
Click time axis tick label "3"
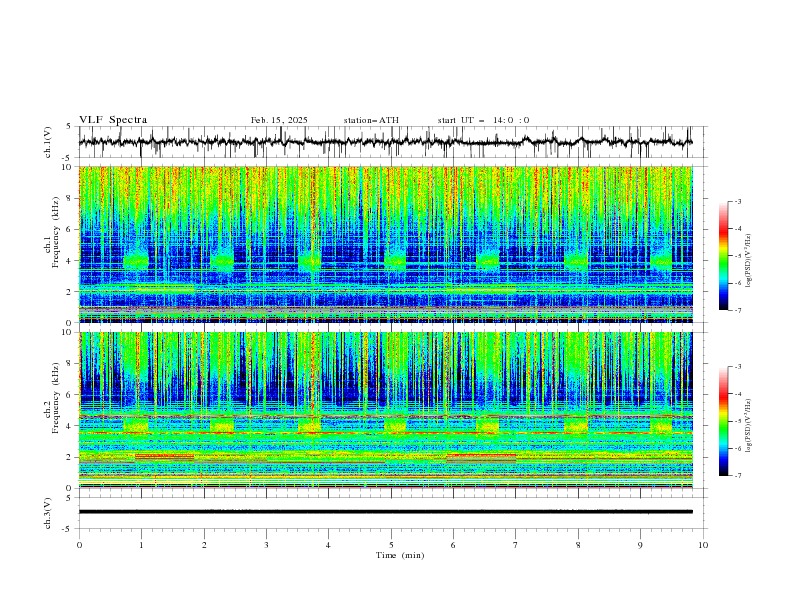tap(266, 545)
